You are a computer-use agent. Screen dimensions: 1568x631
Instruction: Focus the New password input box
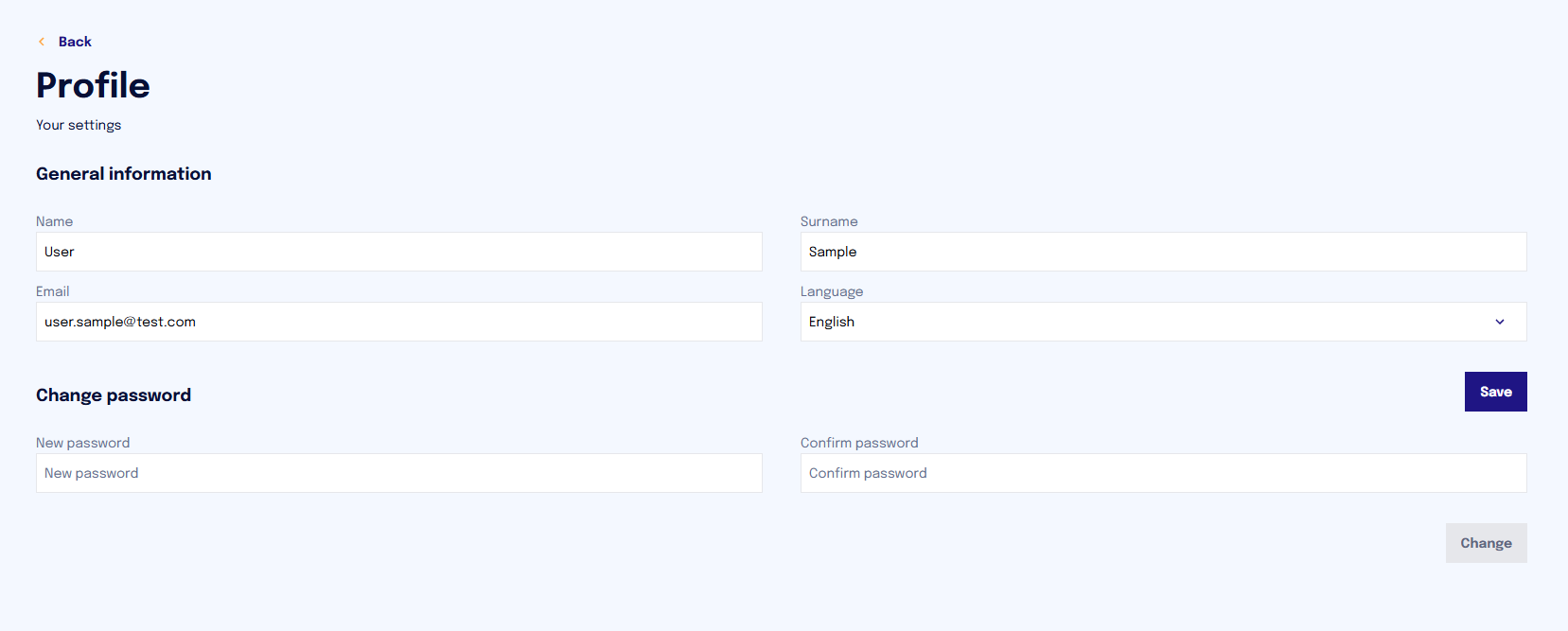[x=399, y=473]
